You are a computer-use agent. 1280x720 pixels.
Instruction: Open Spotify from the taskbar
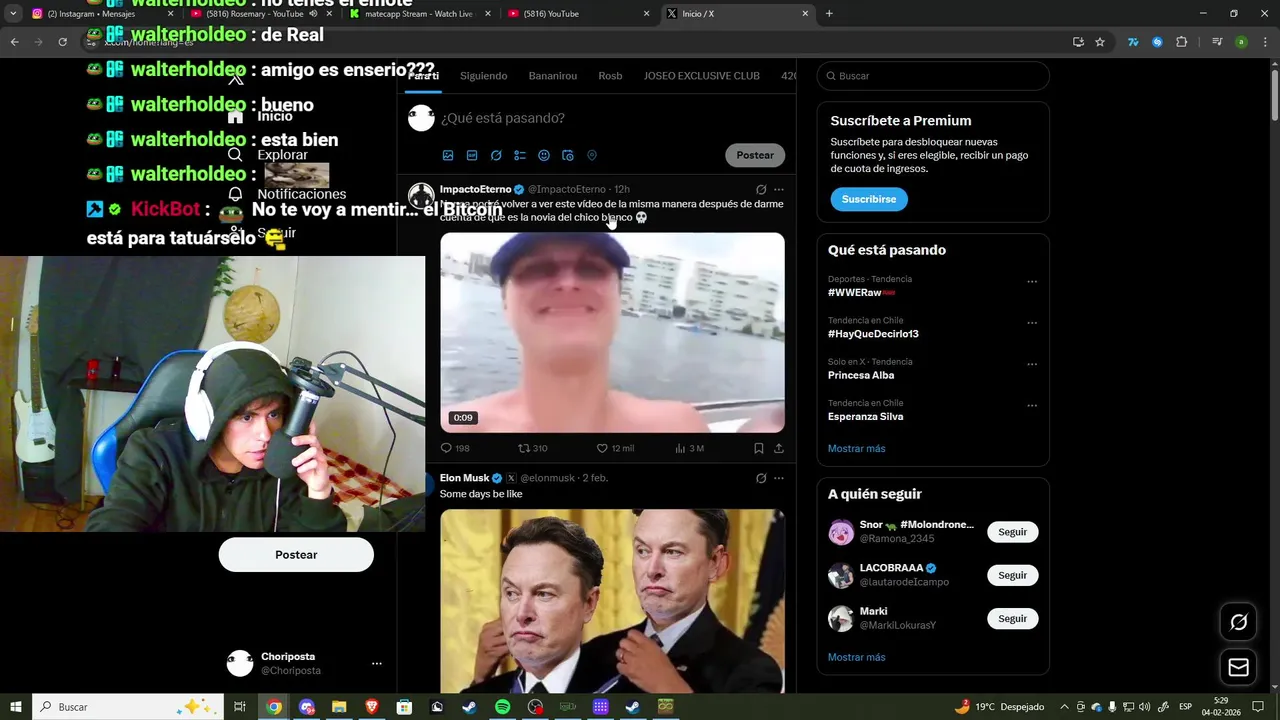pyautogui.click(x=502, y=707)
